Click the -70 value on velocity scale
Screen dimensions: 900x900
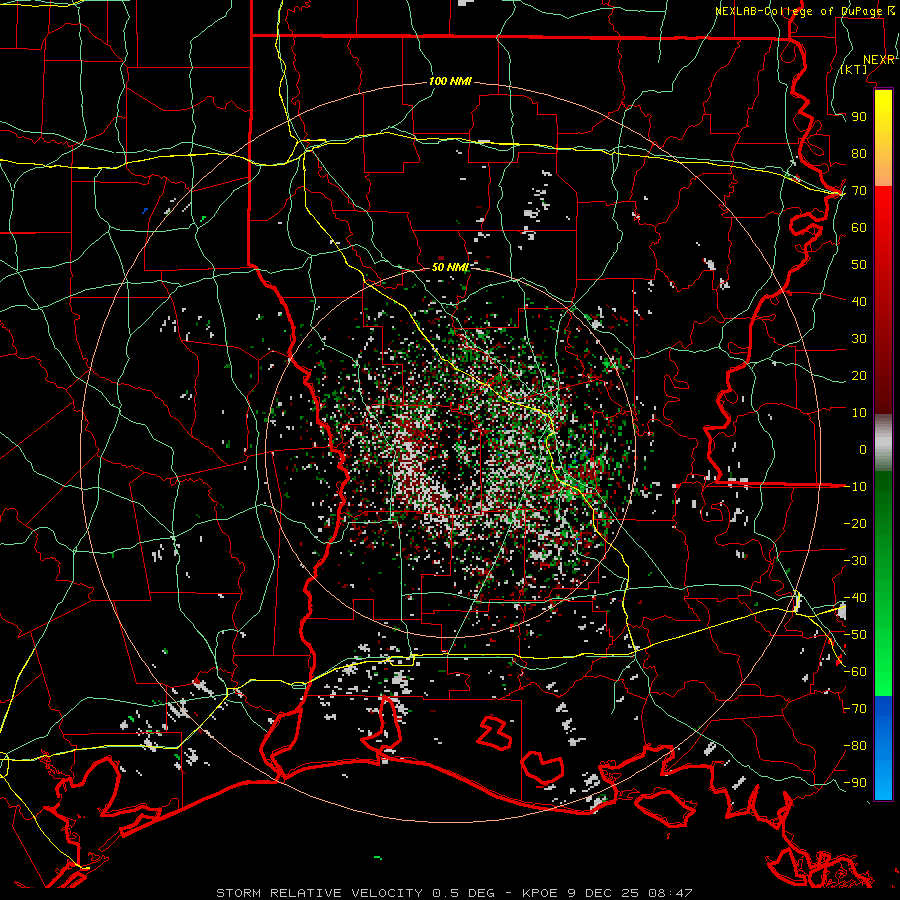coord(855,709)
